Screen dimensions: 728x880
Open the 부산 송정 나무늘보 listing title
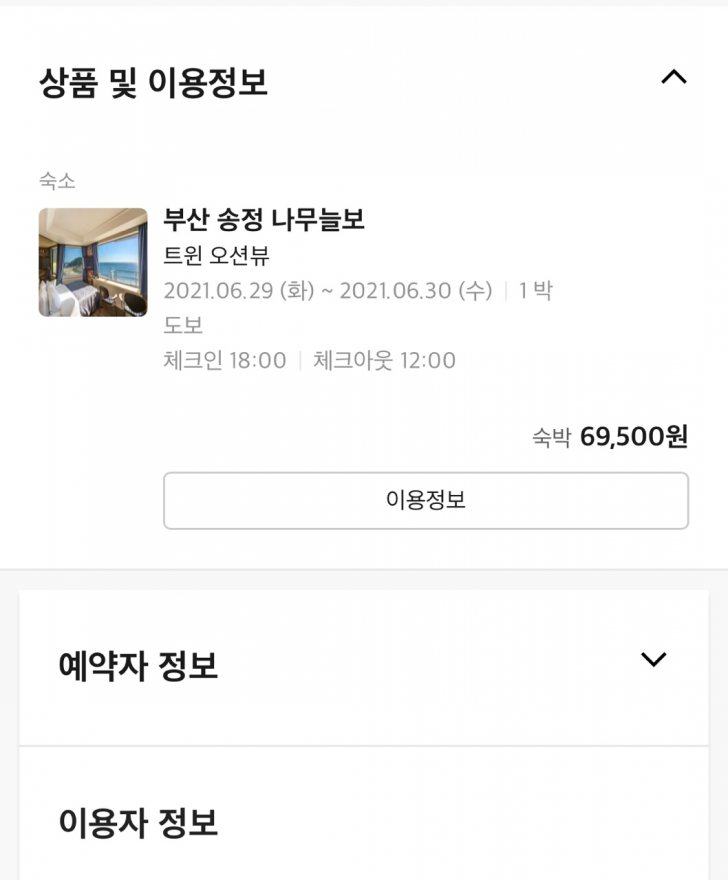(x=264, y=219)
